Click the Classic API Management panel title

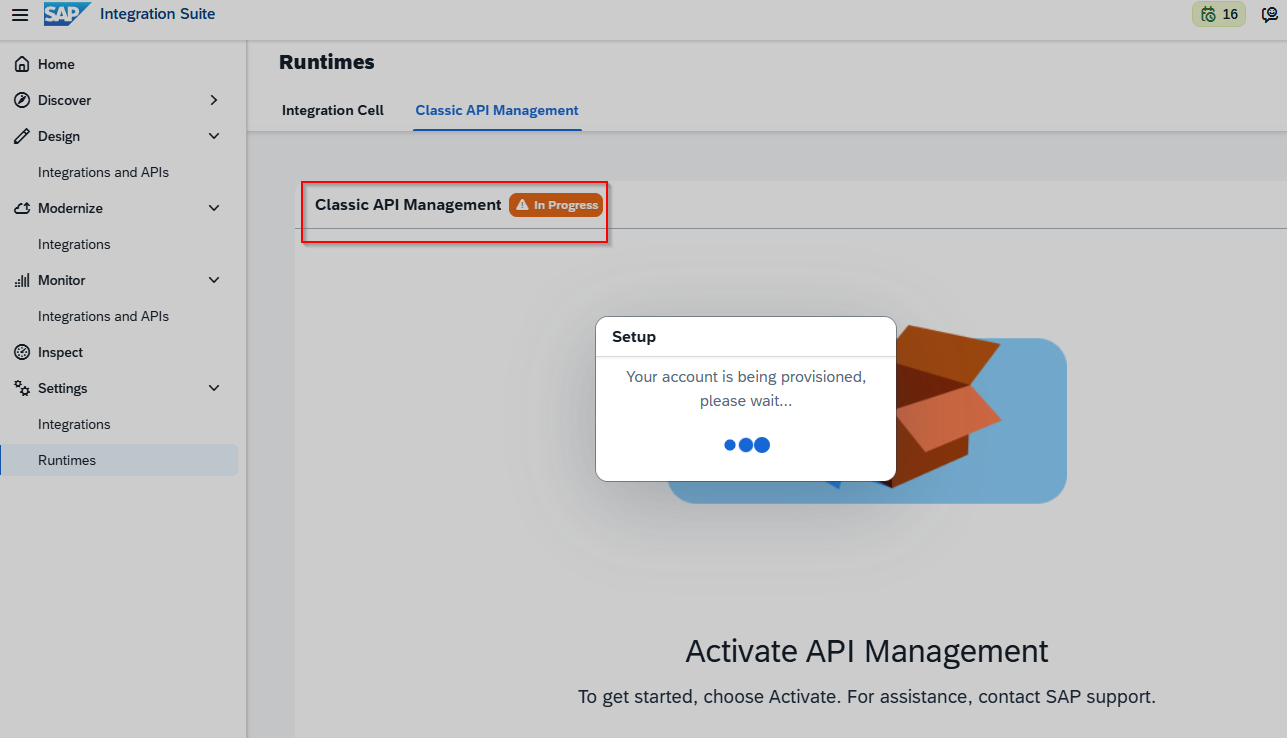[408, 205]
